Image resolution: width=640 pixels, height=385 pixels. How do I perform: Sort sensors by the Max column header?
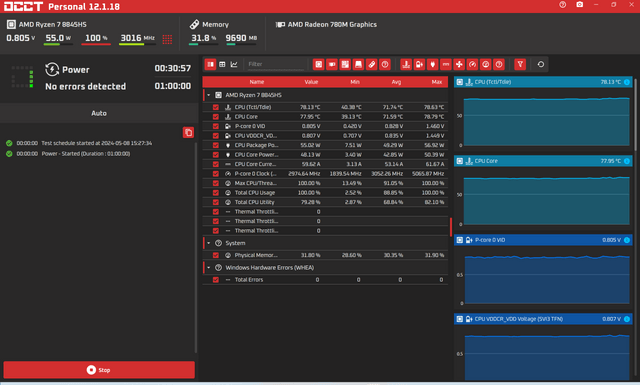pos(436,82)
